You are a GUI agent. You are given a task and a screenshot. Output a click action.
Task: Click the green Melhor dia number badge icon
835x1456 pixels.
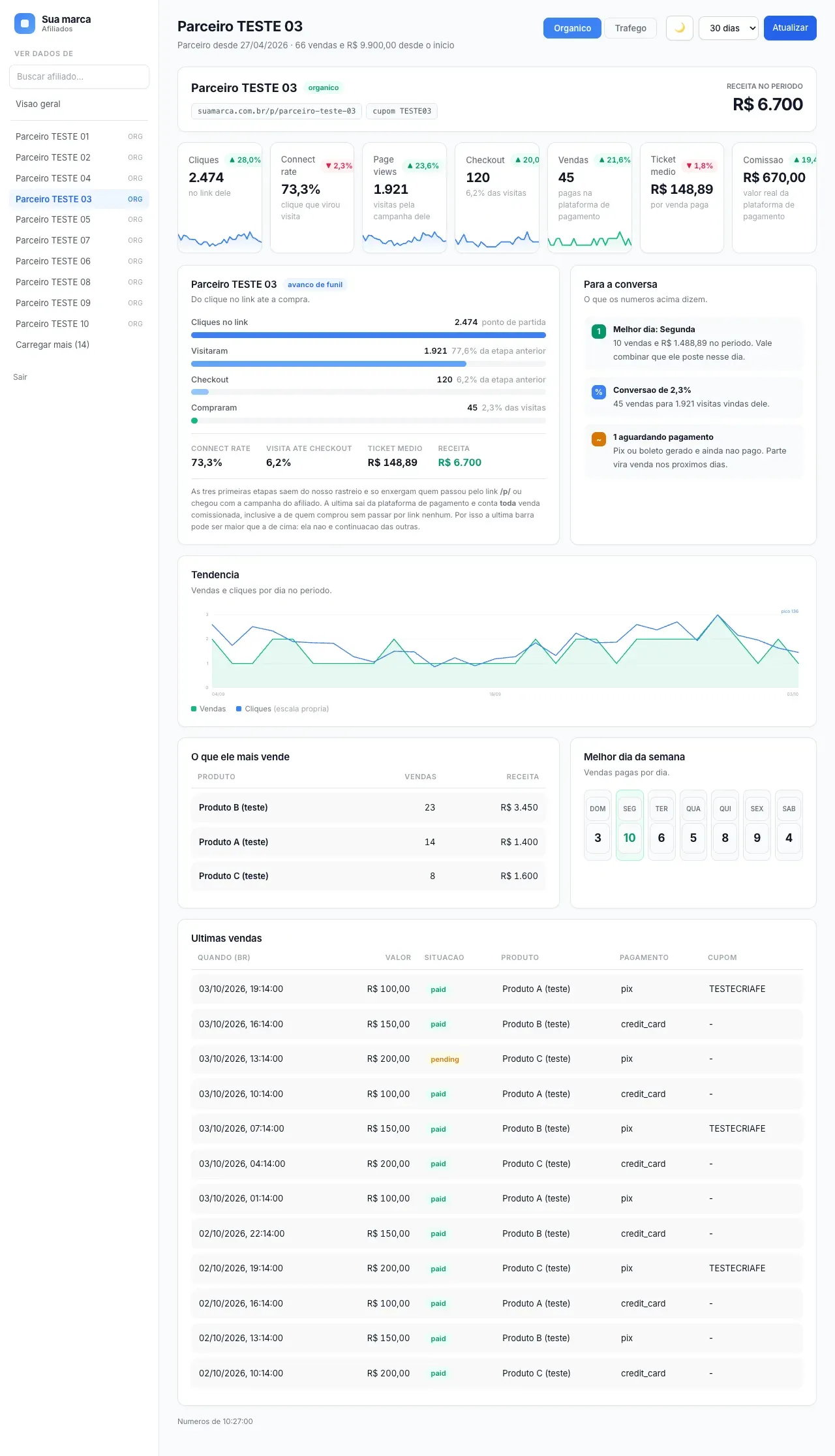[x=598, y=332]
